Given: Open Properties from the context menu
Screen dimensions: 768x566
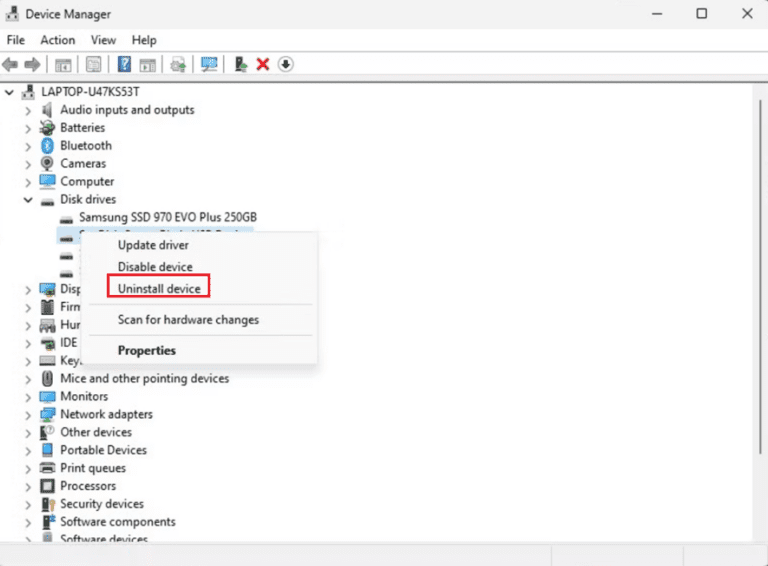Looking at the screenshot, I should (x=146, y=351).
